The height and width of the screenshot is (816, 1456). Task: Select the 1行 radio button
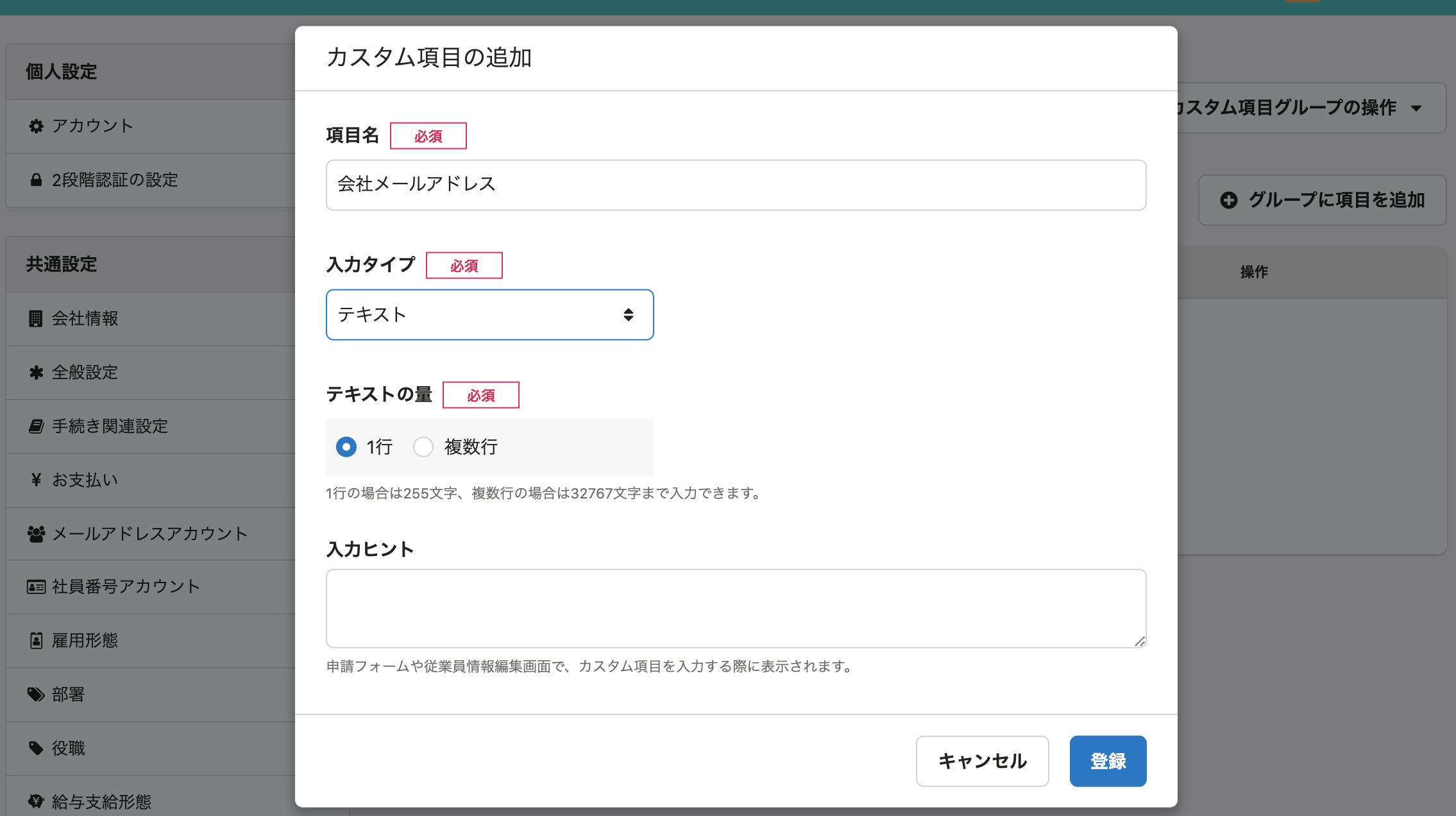point(346,447)
